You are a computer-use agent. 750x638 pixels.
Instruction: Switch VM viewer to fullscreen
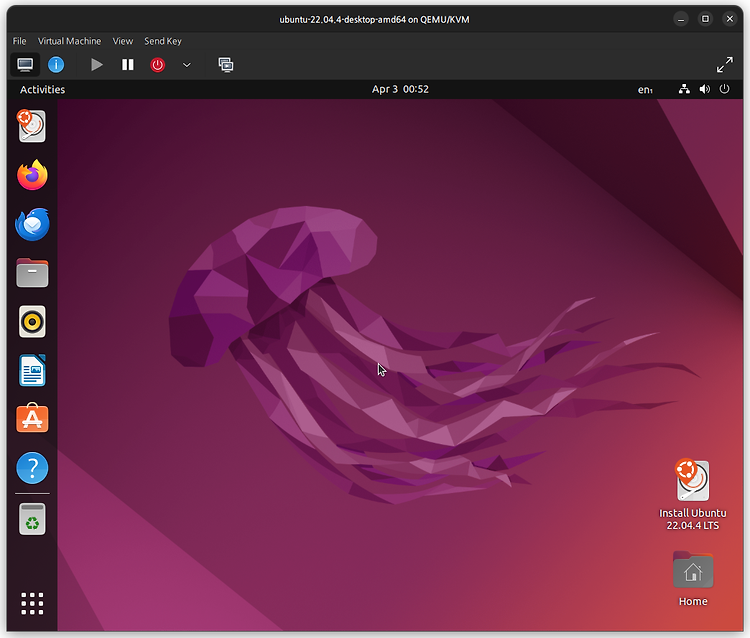point(725,65)
